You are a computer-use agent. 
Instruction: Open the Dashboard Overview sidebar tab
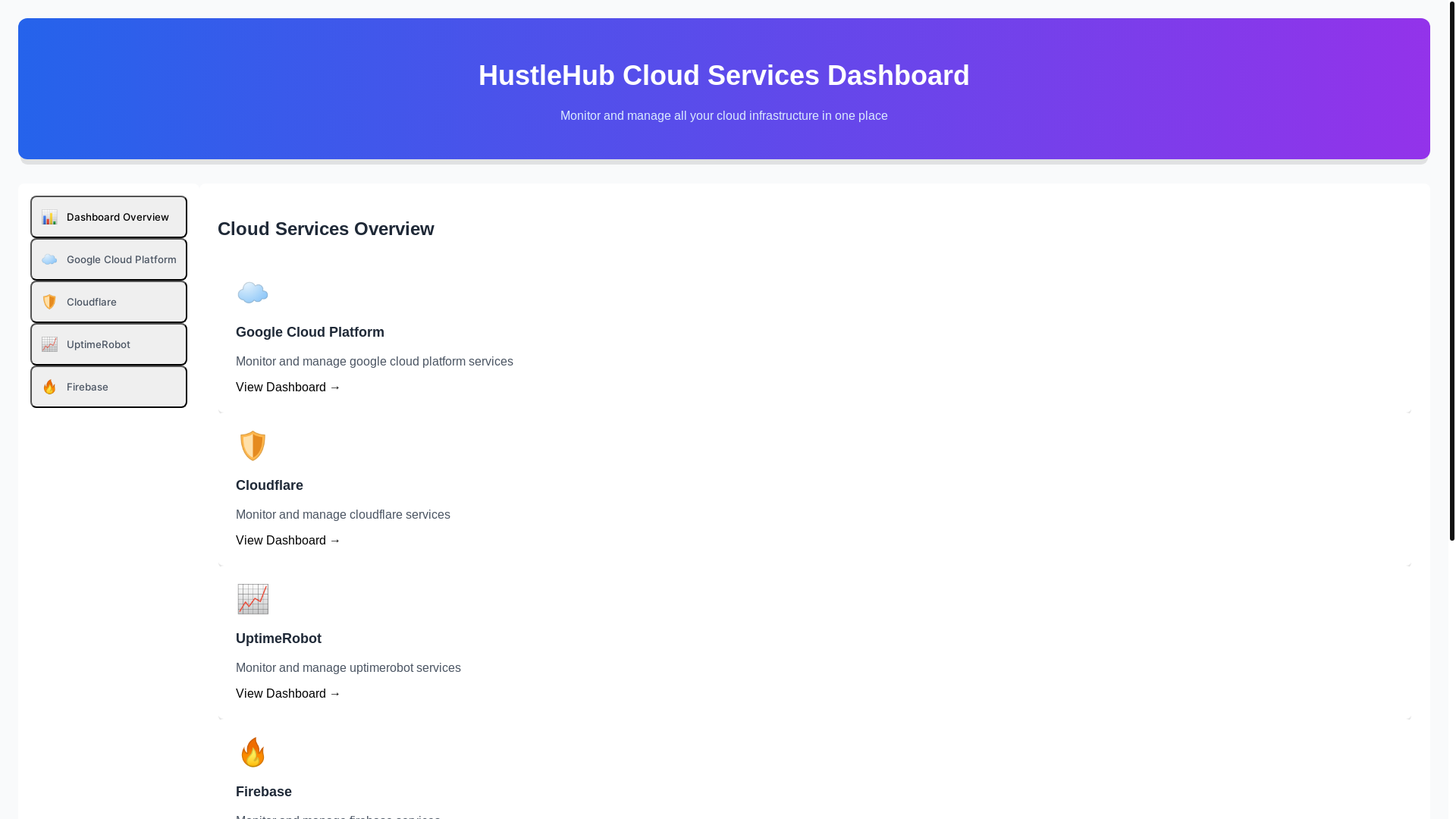[x=108, y=217]
